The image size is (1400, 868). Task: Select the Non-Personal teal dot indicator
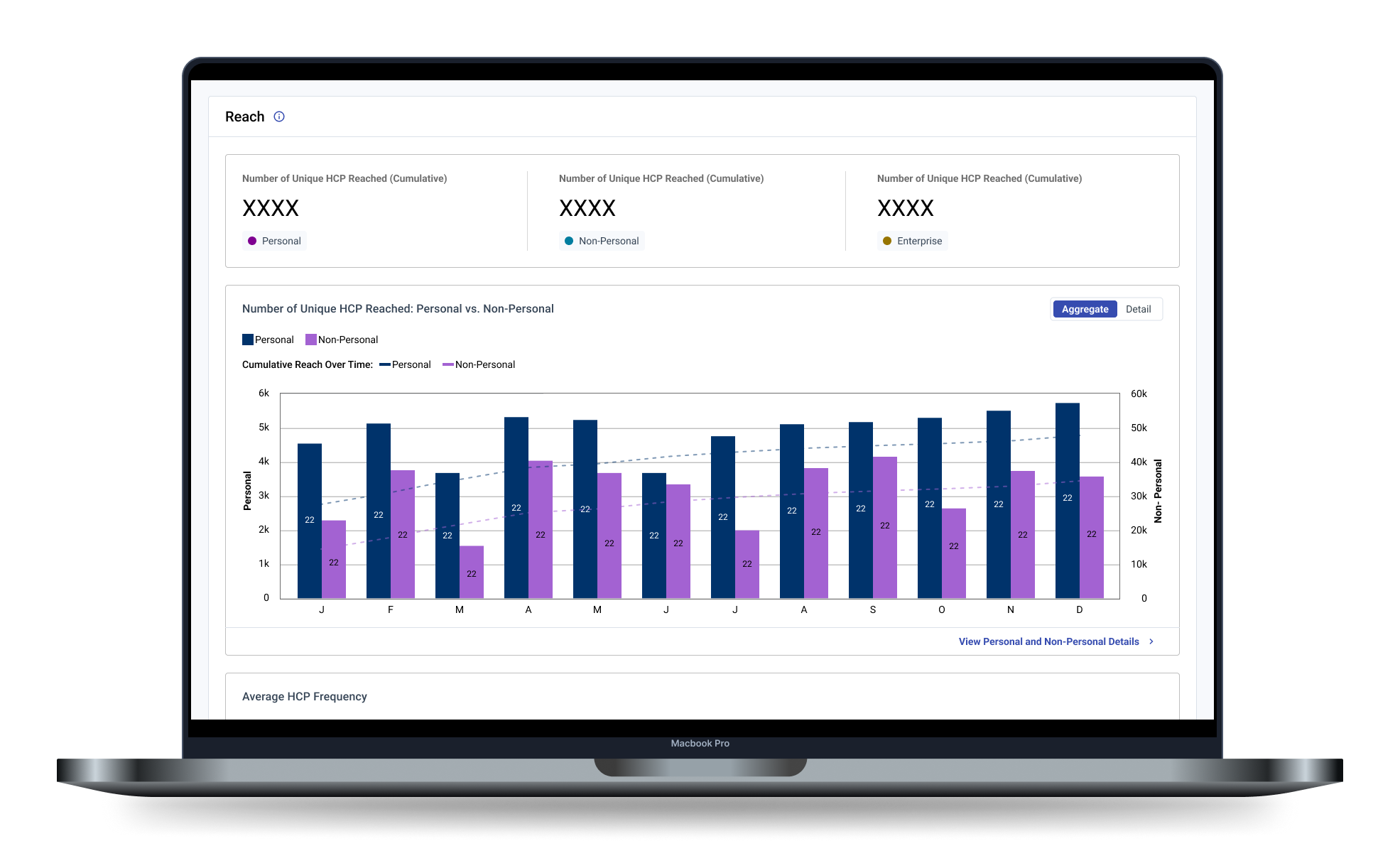[x=569, y=241]
